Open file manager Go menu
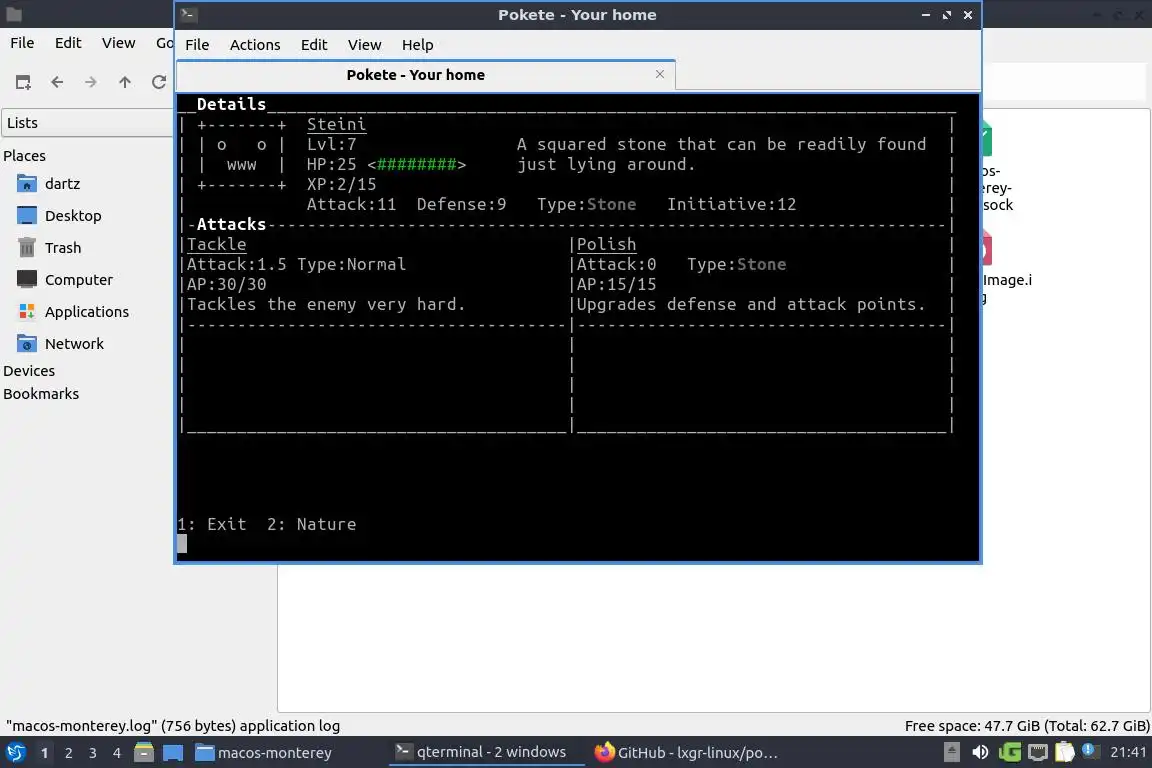Screen dimensions: 1152x768 point(165,43)
